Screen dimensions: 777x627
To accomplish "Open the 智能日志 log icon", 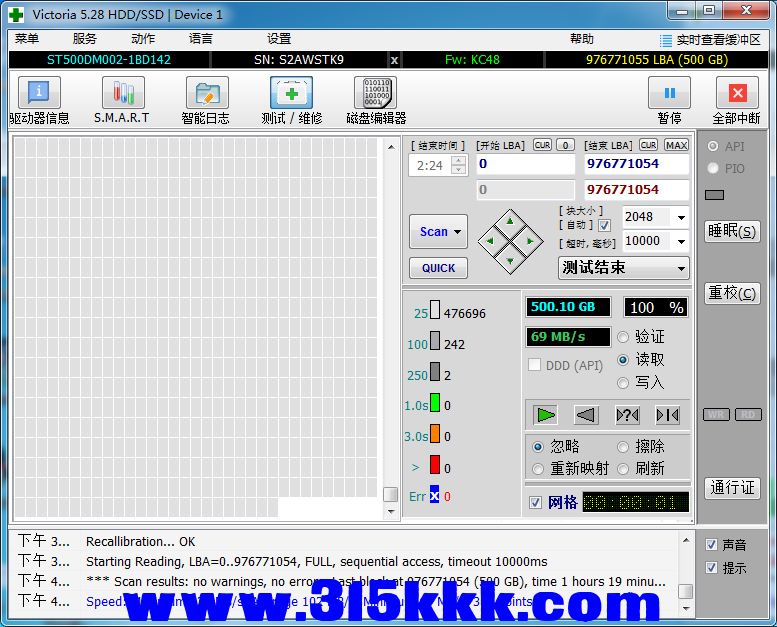I will (206, 94).
